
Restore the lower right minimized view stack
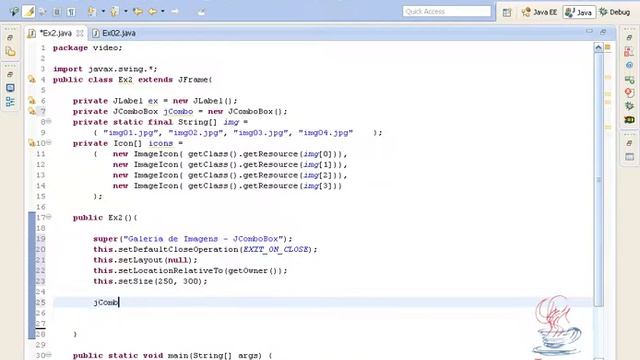(x=629, y=144)
